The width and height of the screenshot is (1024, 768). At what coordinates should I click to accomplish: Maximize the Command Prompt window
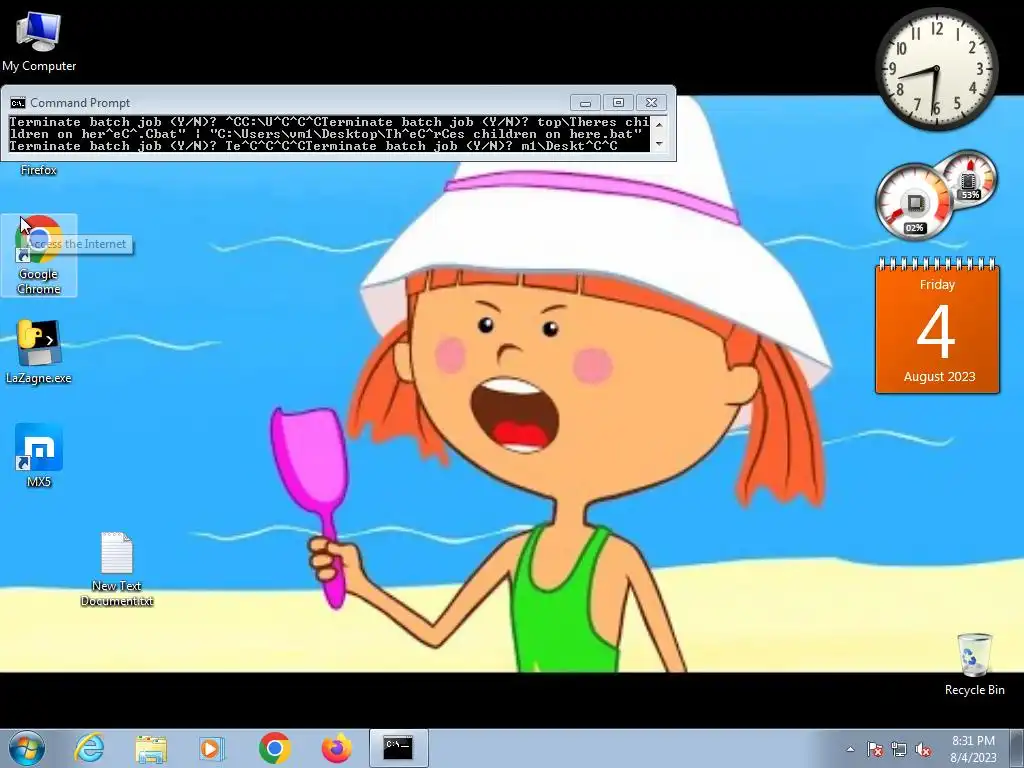618,103
